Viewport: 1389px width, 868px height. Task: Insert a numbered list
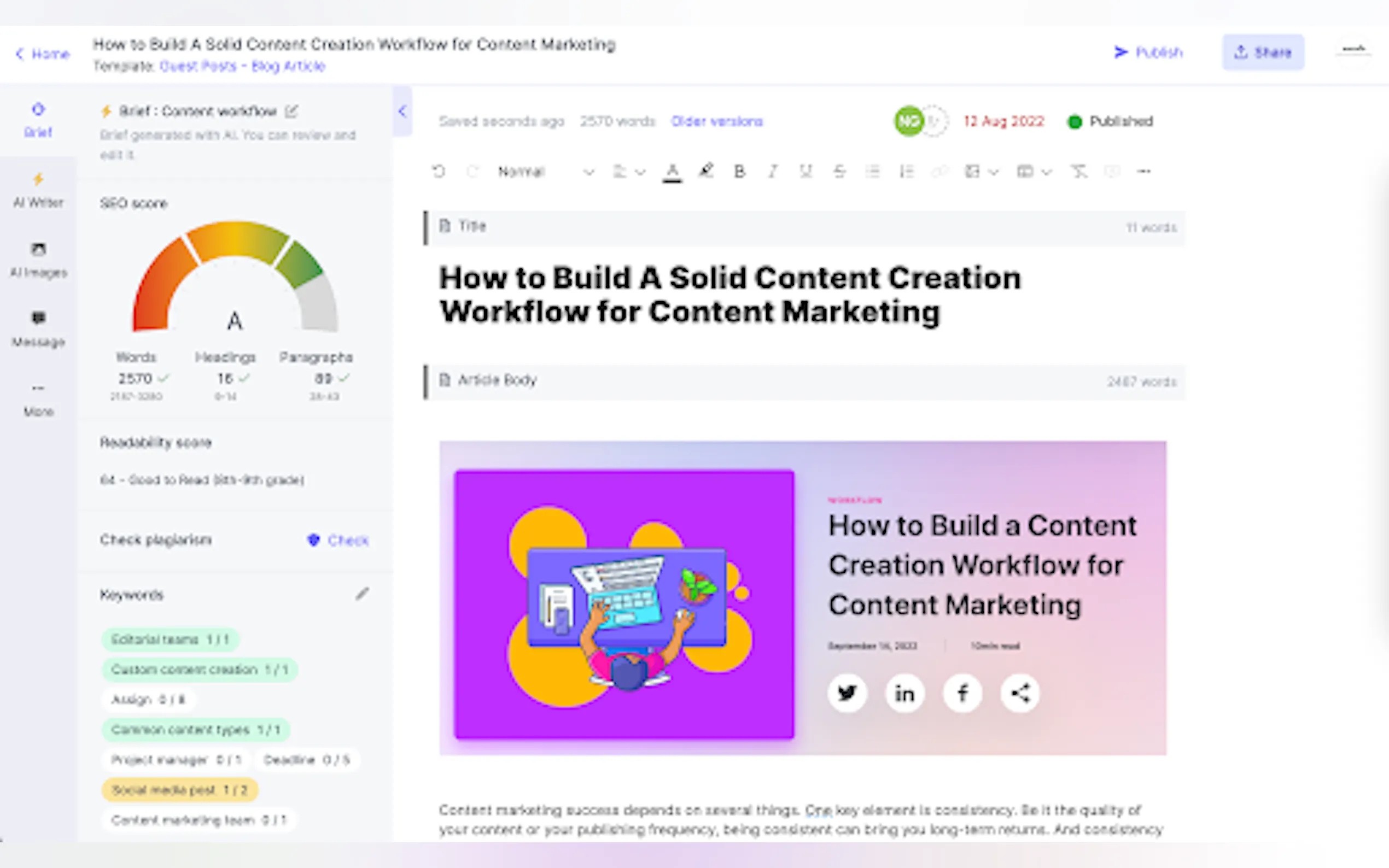coord(906,171)
